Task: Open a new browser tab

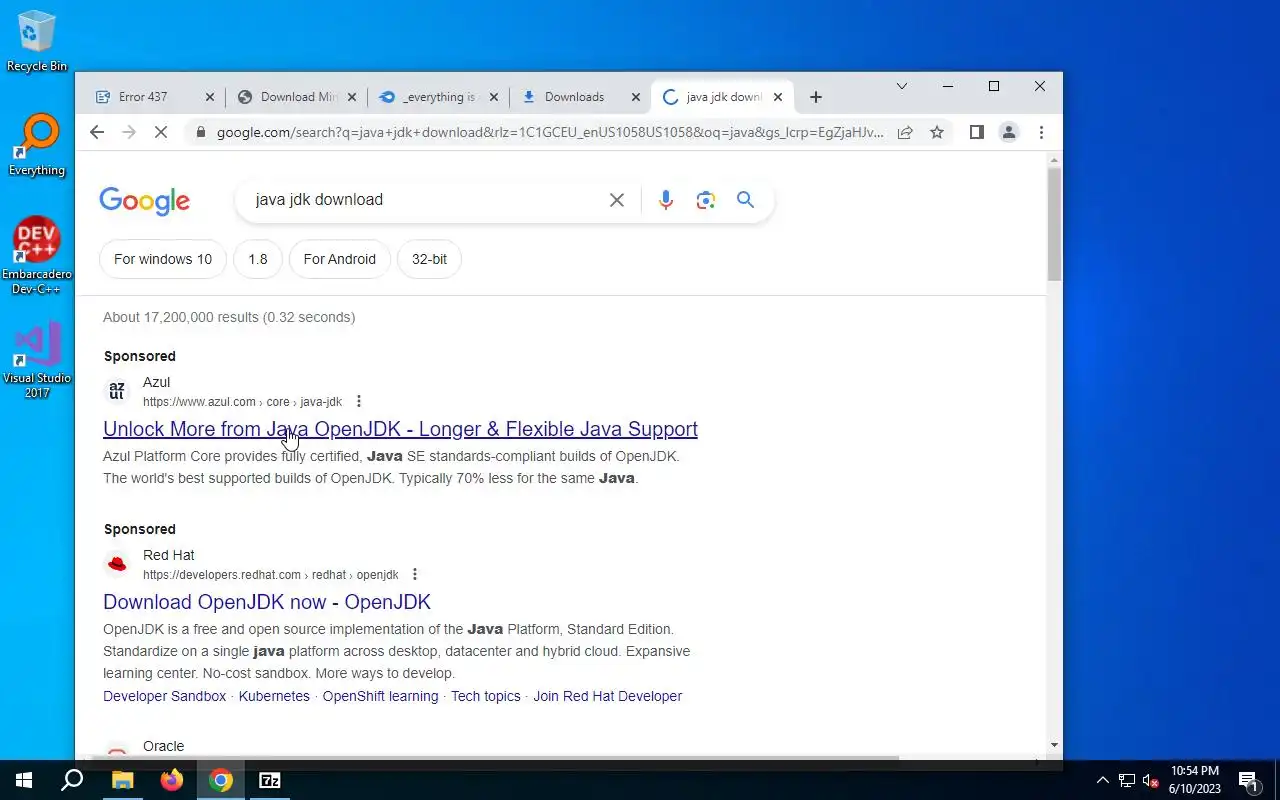Action: (x=816, y=97)
